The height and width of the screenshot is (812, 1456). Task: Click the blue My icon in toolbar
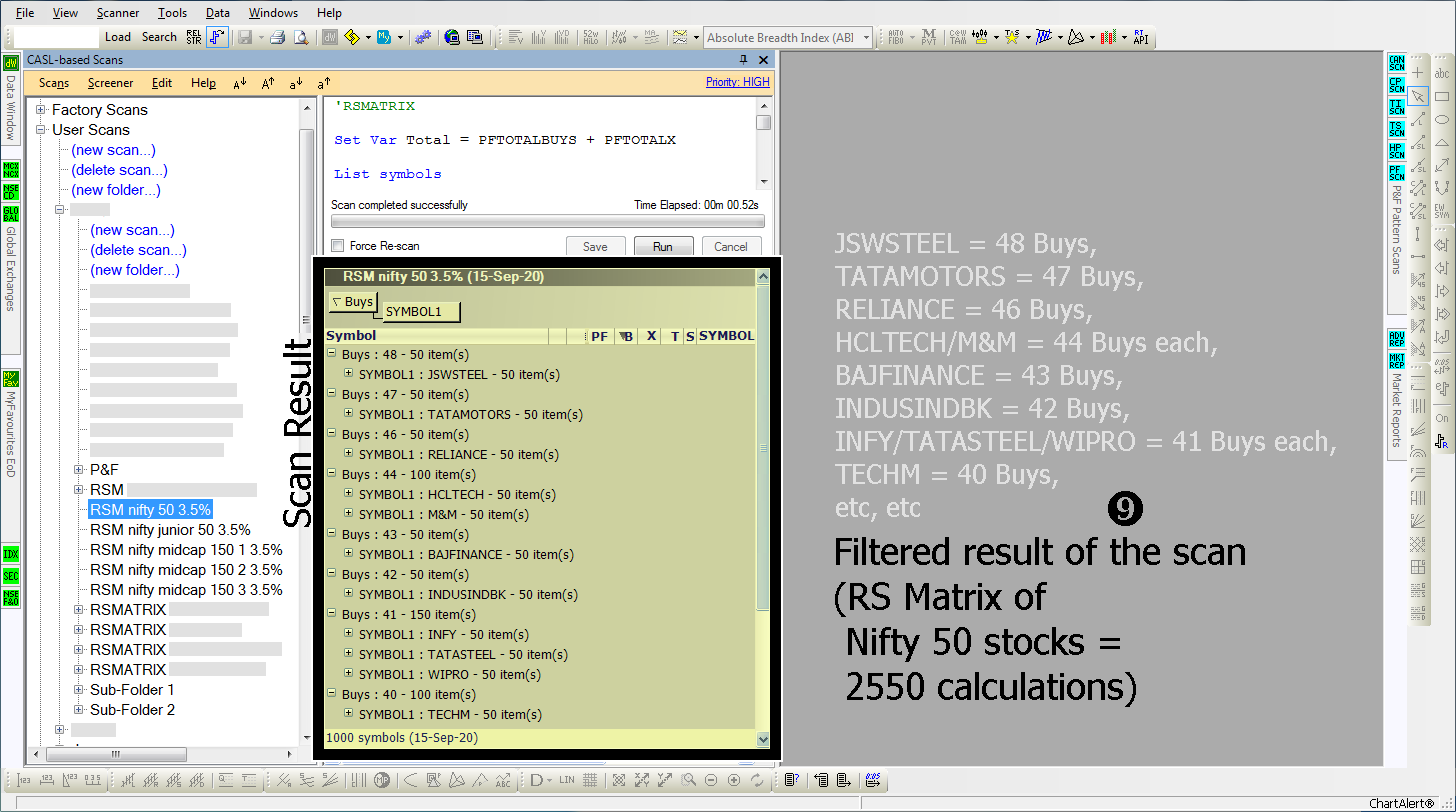click(x=383, y=37)
